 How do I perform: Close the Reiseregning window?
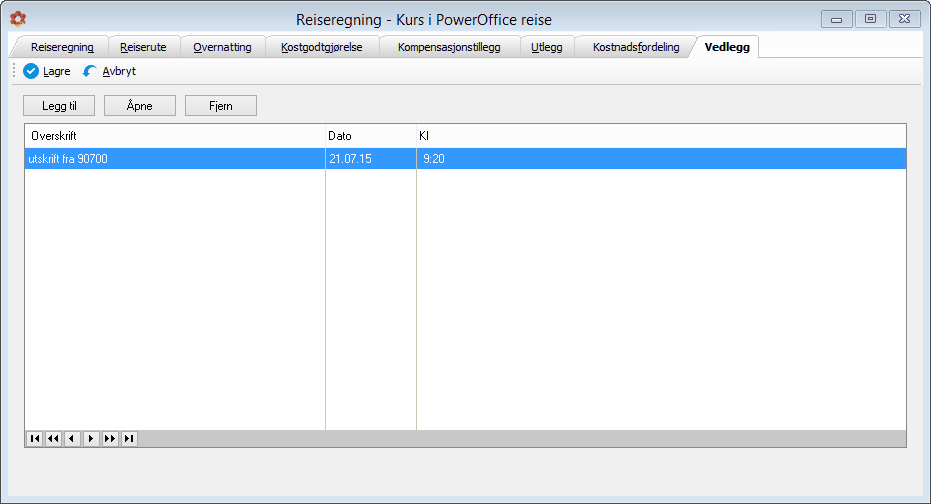tap(904, 19)
